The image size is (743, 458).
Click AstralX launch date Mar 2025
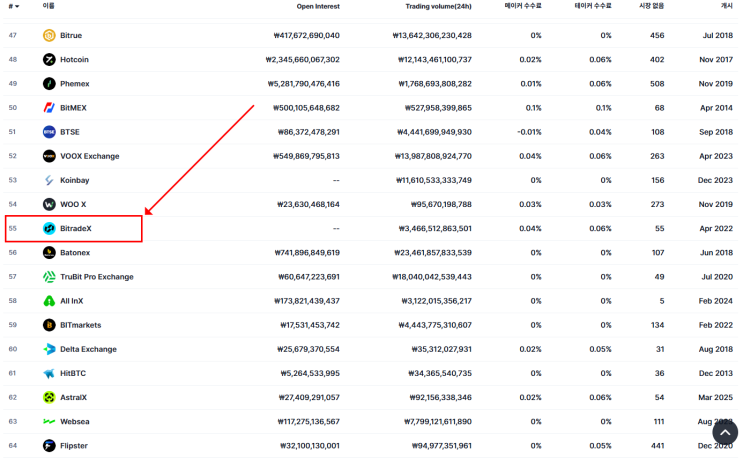[716, 398]
